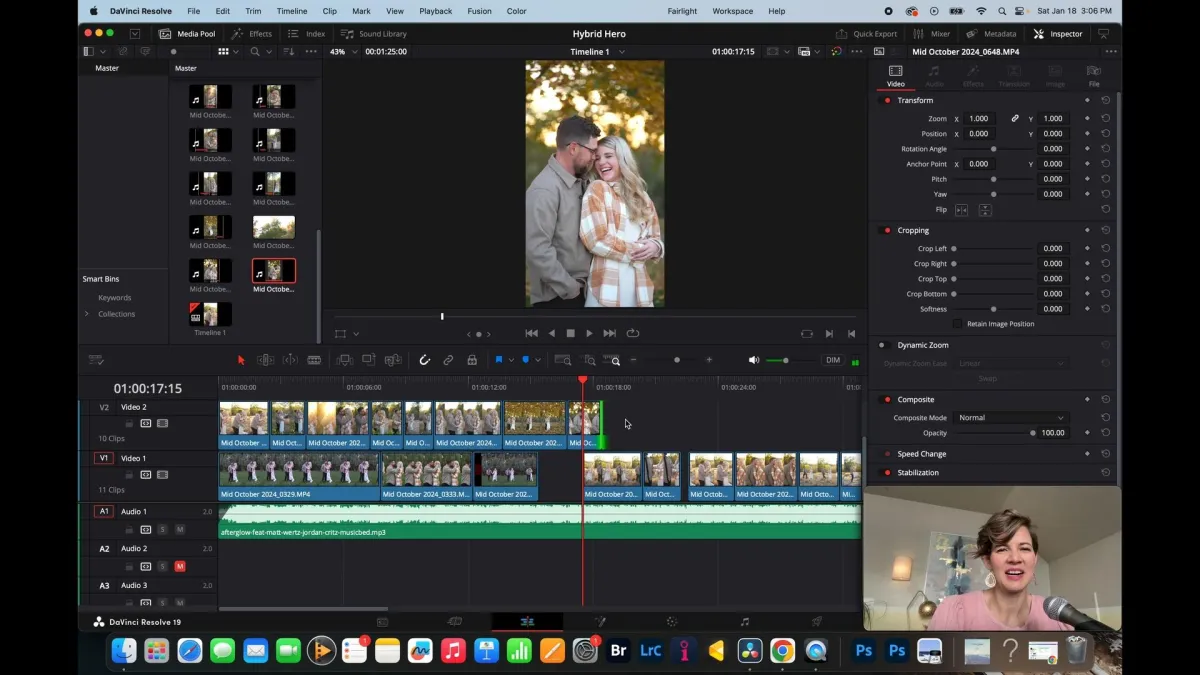The width and height of the screenshot is (1200, 675).
Task: Expand the Dynamic Zoom section
Action: tap(923, 345)
